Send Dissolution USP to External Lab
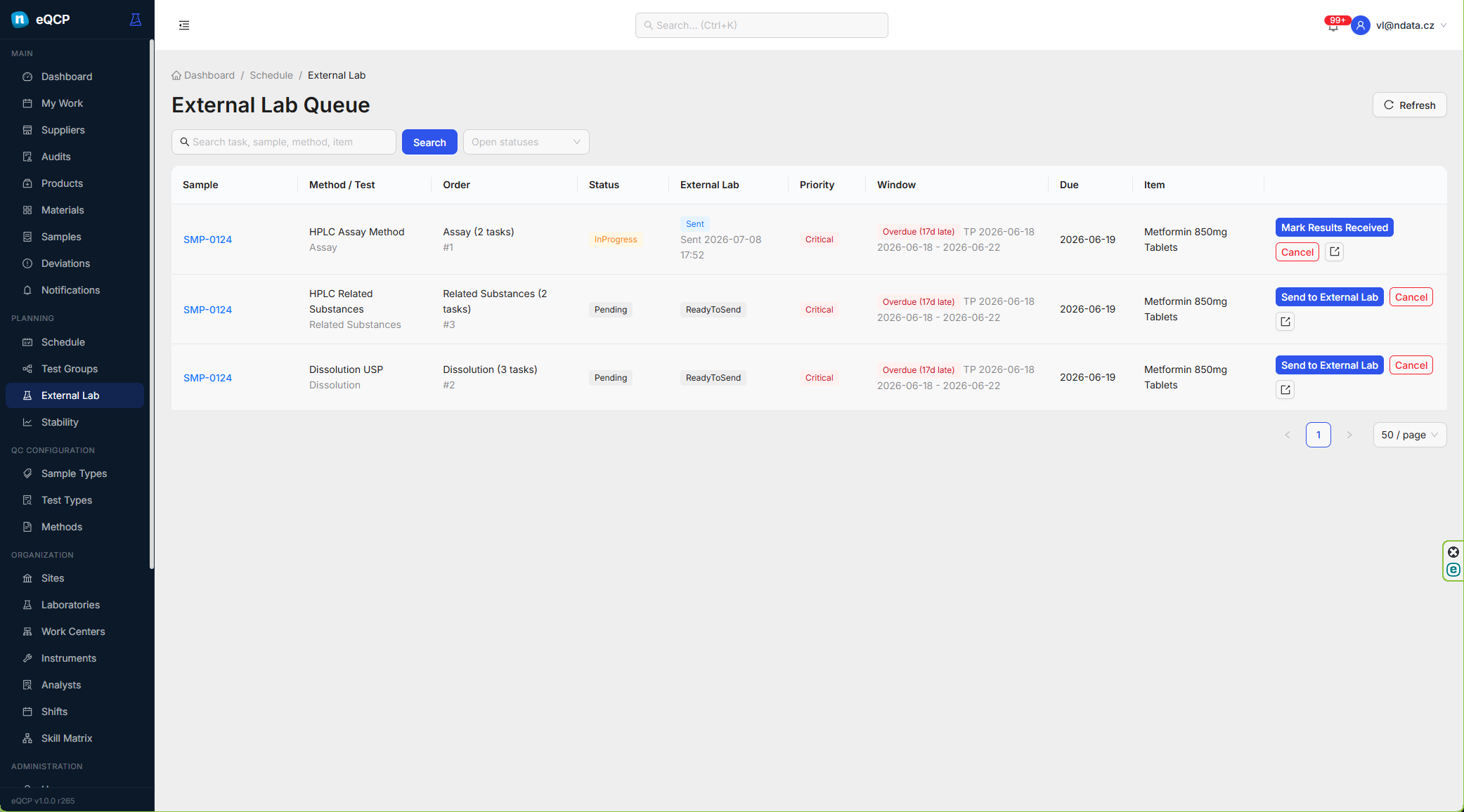1464x812 pixels. pyautogui.click(x=1329, y=365)
